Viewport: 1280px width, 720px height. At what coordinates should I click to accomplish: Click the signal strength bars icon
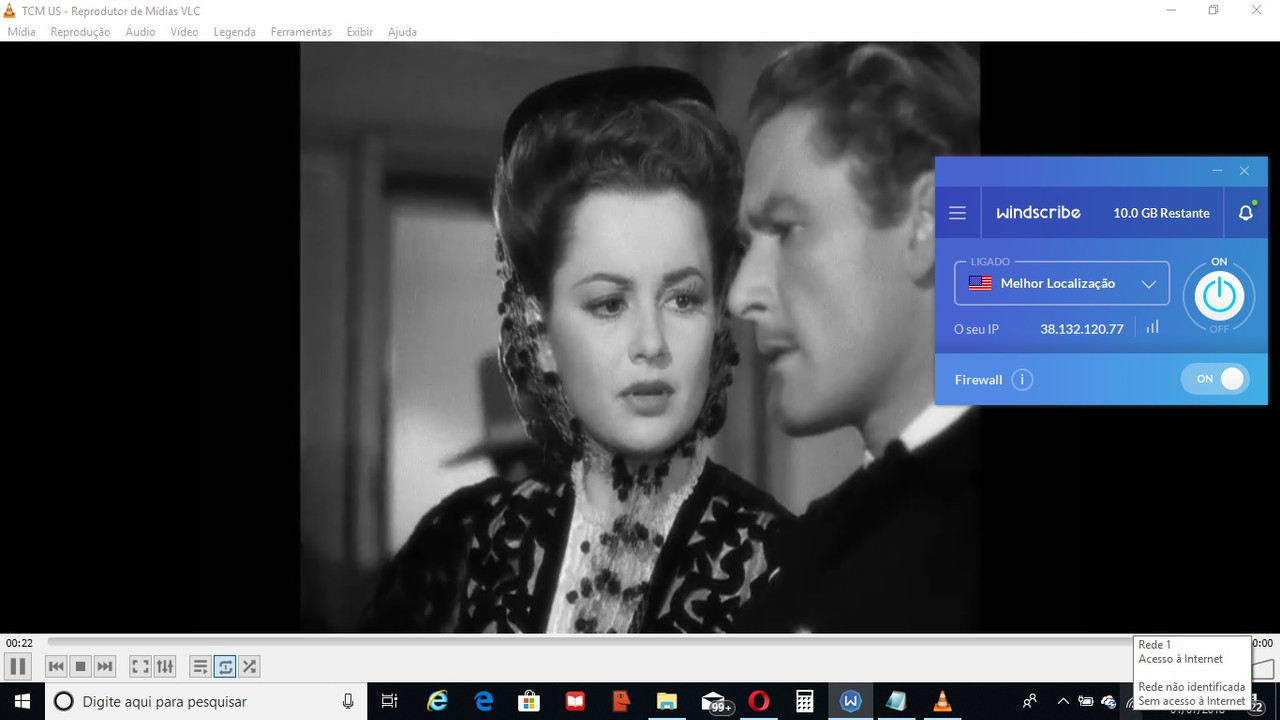(1152, 327)
